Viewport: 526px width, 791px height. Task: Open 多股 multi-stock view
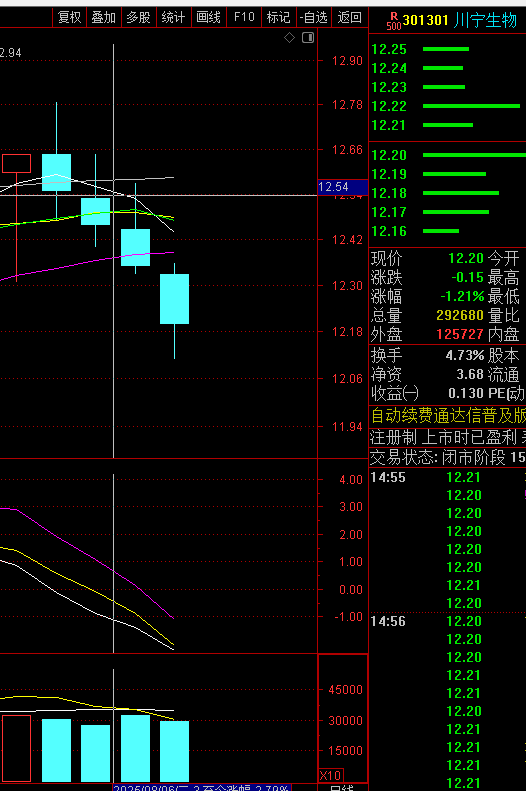click(139, 18)
